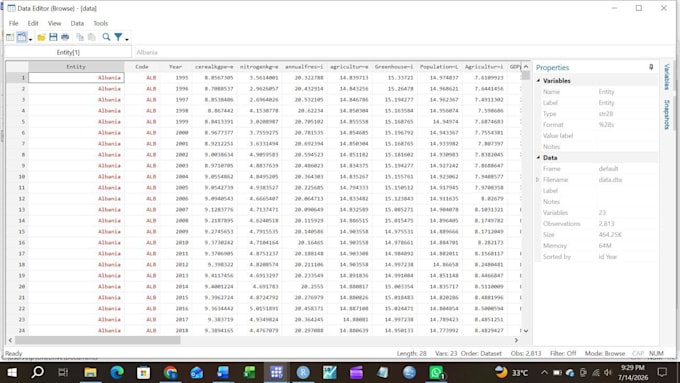Viewport: 680px width, 383px height.
Task: Open notification center icon in taskbar
Action: (x=662, y=372)
